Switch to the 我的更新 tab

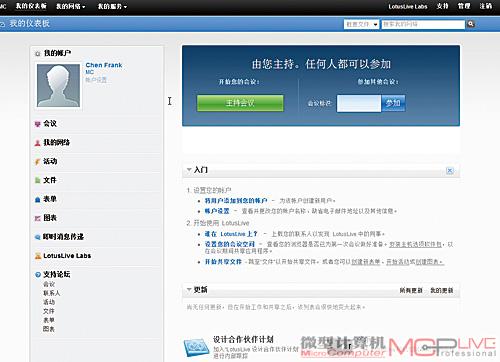441,291
